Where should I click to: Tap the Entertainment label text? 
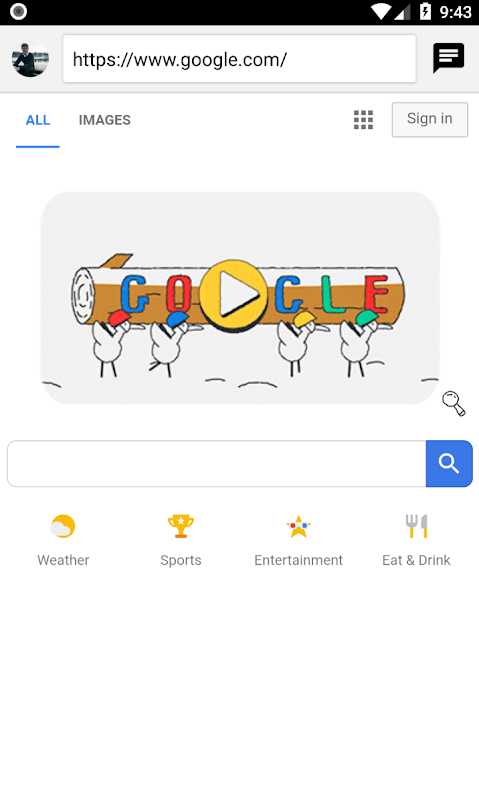(298, 560)
